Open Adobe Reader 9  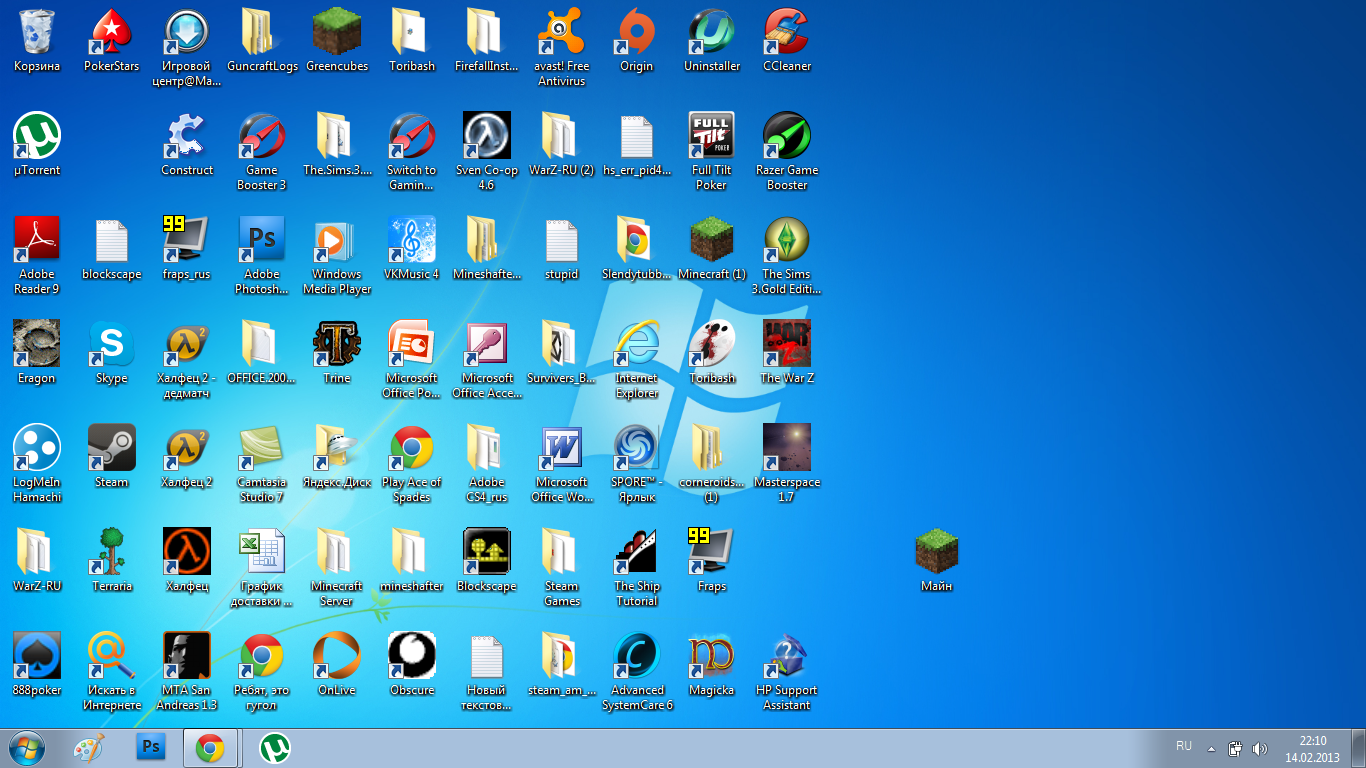pos(37,240)
